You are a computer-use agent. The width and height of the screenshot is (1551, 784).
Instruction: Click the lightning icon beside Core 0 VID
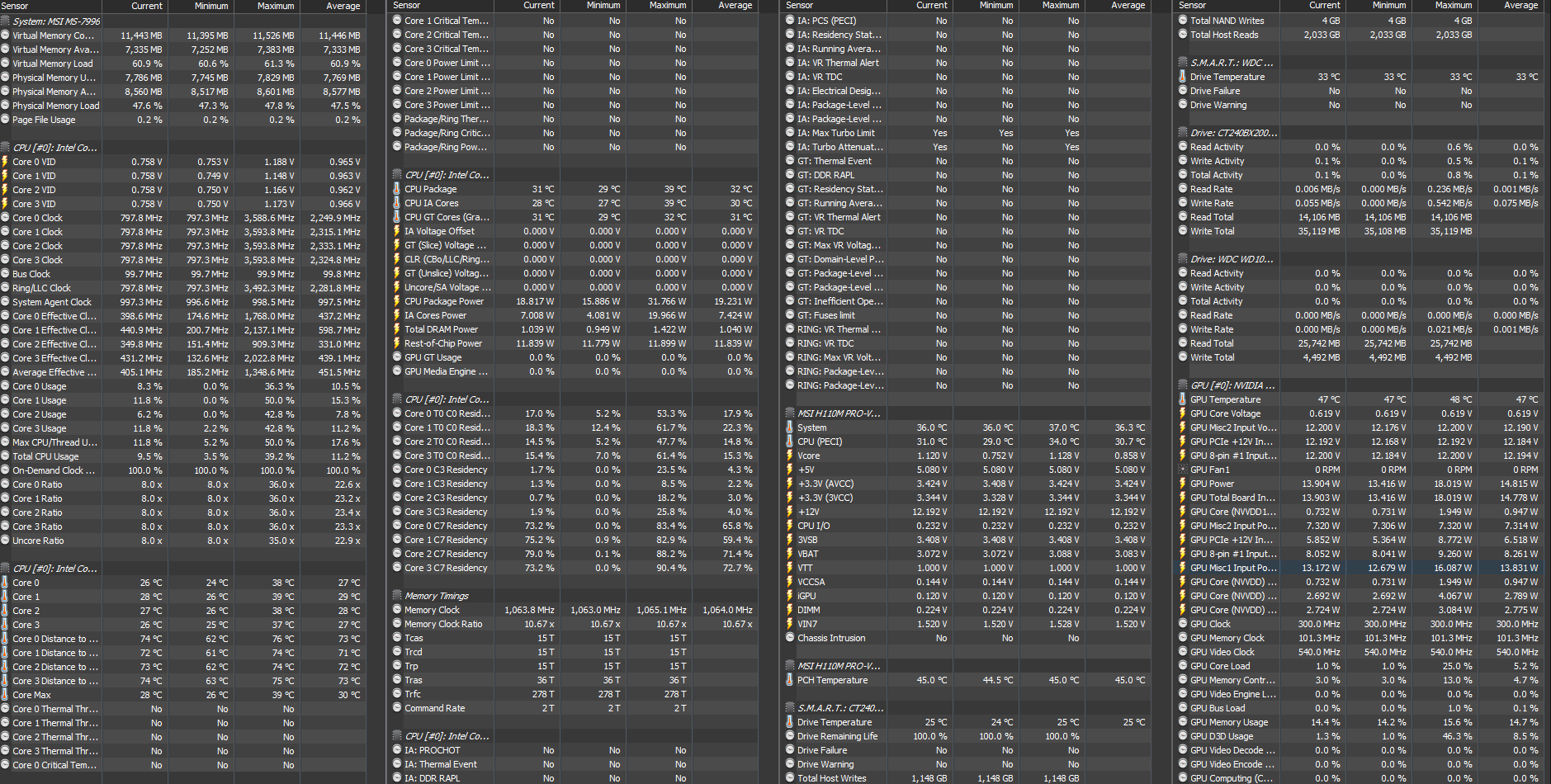[5, 162]
